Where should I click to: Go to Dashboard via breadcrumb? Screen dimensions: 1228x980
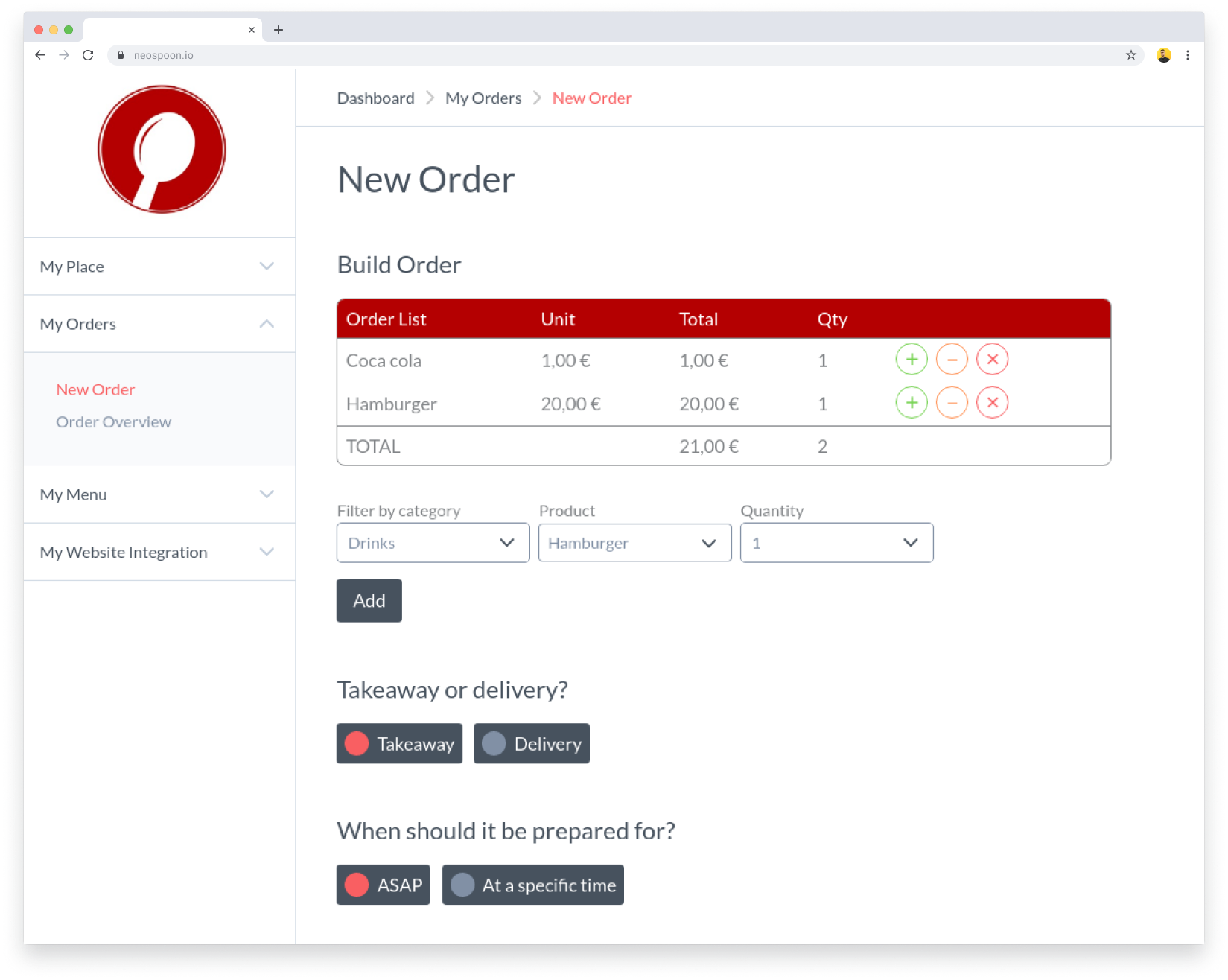pos(375,98)
